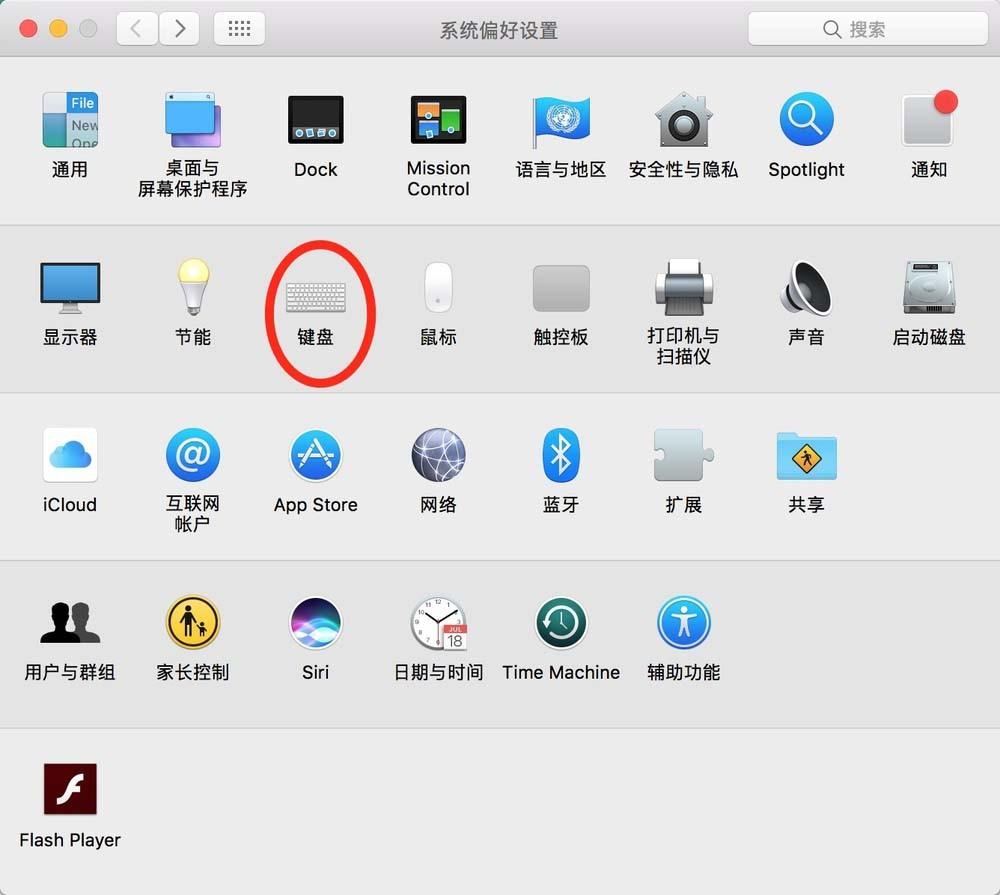Open Flash Player settings
The image size is (1000, 895).
[70, 790]
